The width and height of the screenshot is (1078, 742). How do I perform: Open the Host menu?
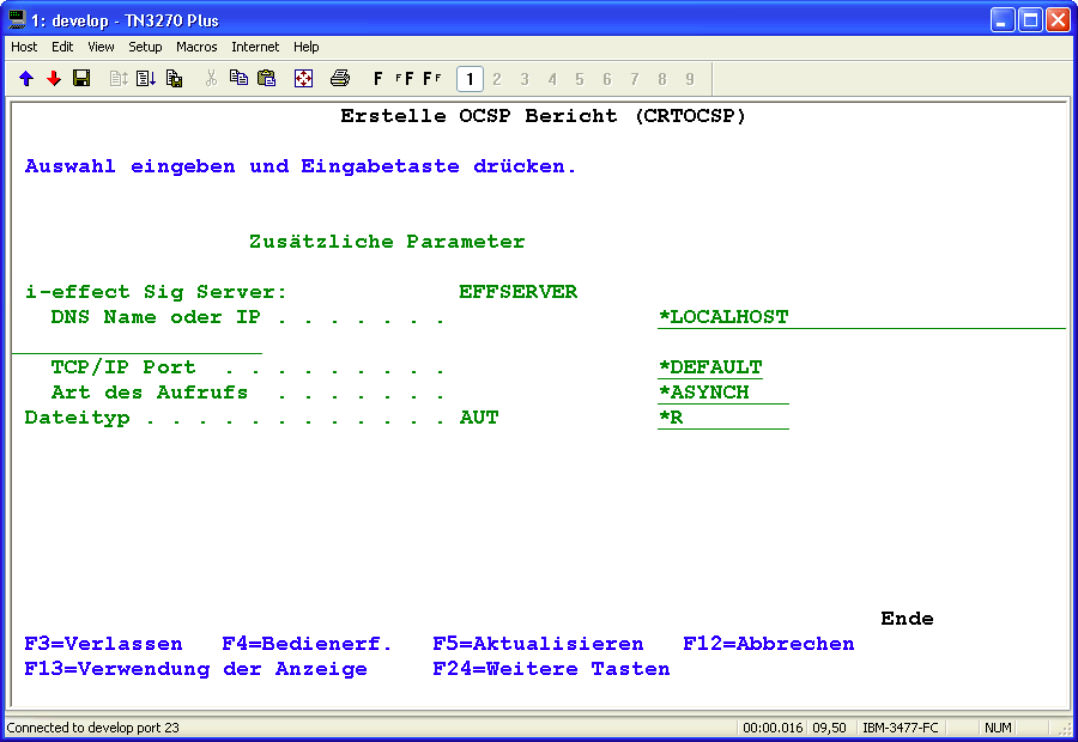[x=24, y=47]
